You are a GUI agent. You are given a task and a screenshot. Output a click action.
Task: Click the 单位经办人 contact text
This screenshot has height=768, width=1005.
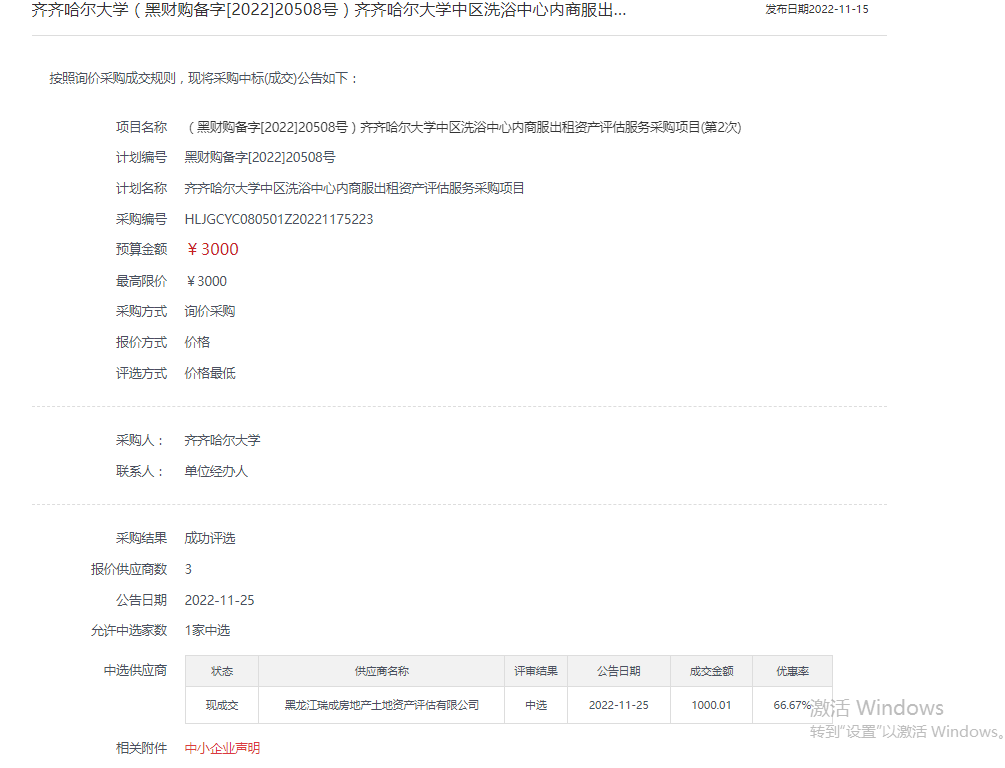(x=216, y=470)
